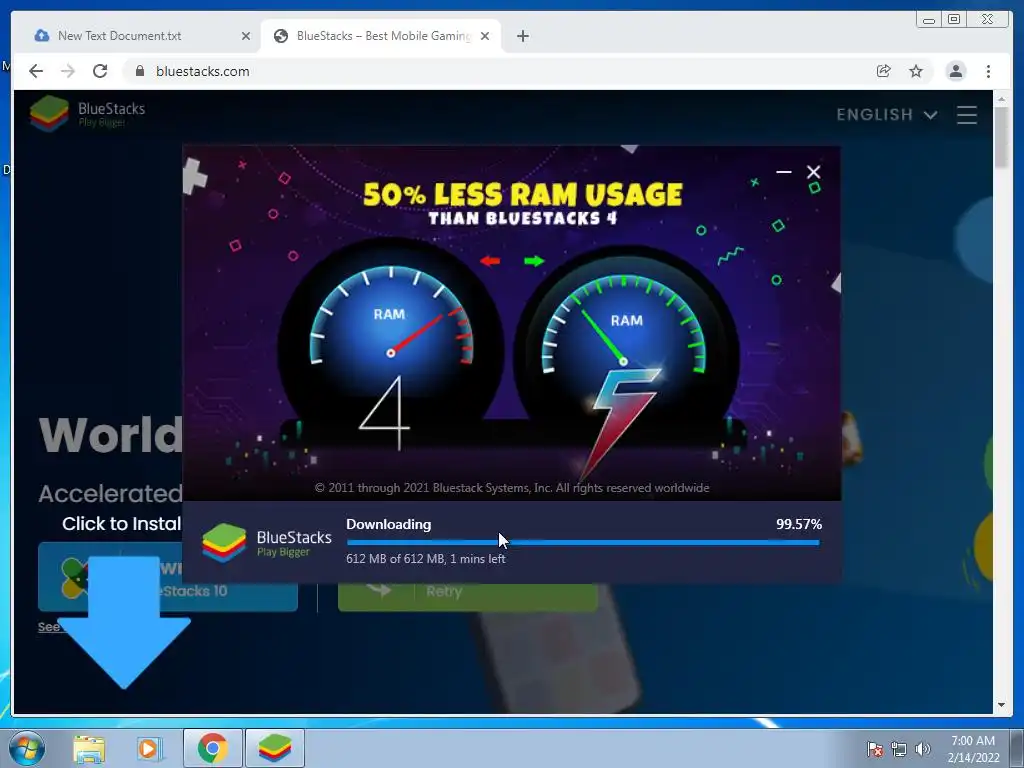Screen dimensions: 1024x768
Task: Close the BlueStacks installer dialog
Action: point(813,172)
